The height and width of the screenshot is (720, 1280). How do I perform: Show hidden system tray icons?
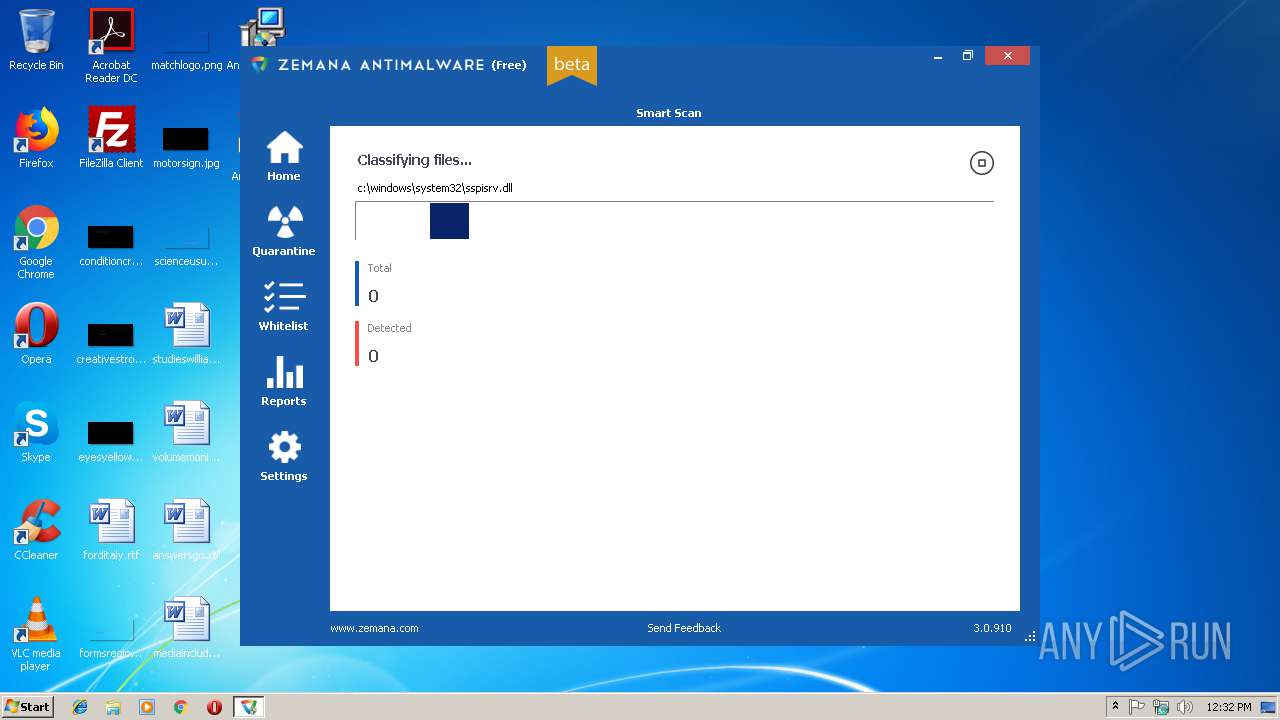pos(1116,707)
